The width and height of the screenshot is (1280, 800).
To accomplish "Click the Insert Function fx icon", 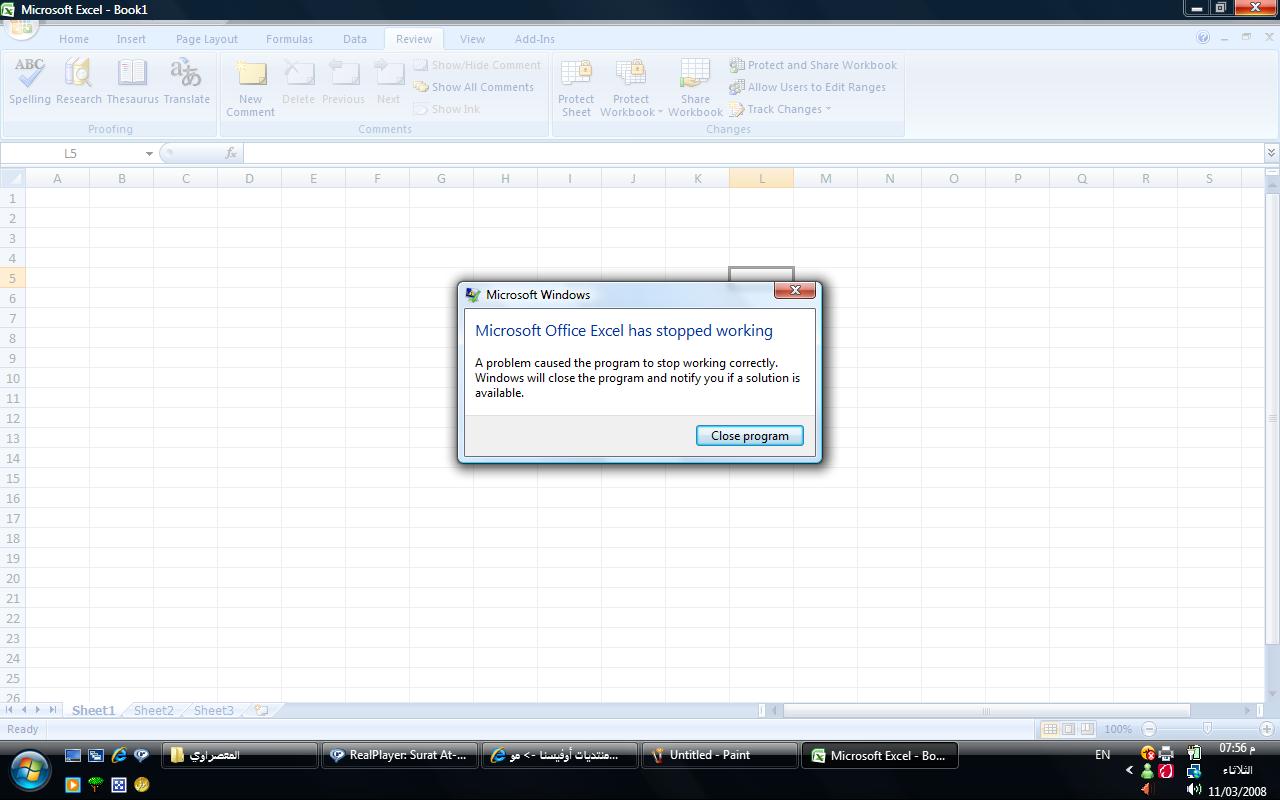I will coord(231,153).
